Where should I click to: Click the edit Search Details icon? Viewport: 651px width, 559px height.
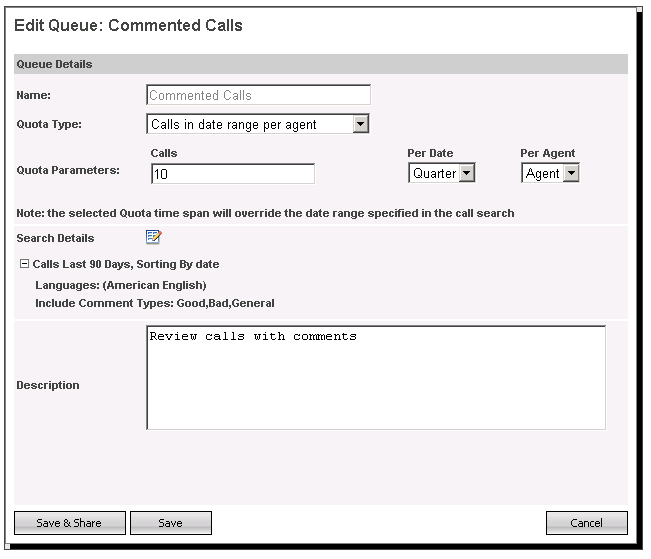coord(153,237)
